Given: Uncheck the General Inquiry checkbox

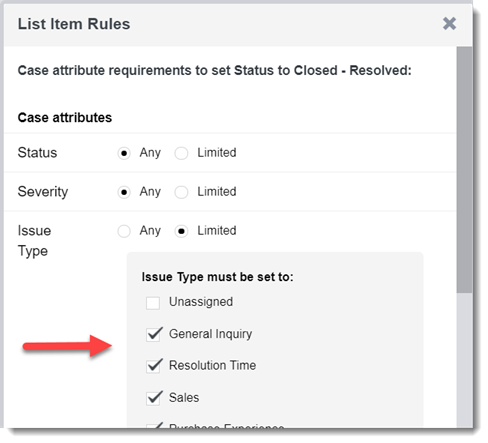Looking at the screenshot, I should (153, 335).
